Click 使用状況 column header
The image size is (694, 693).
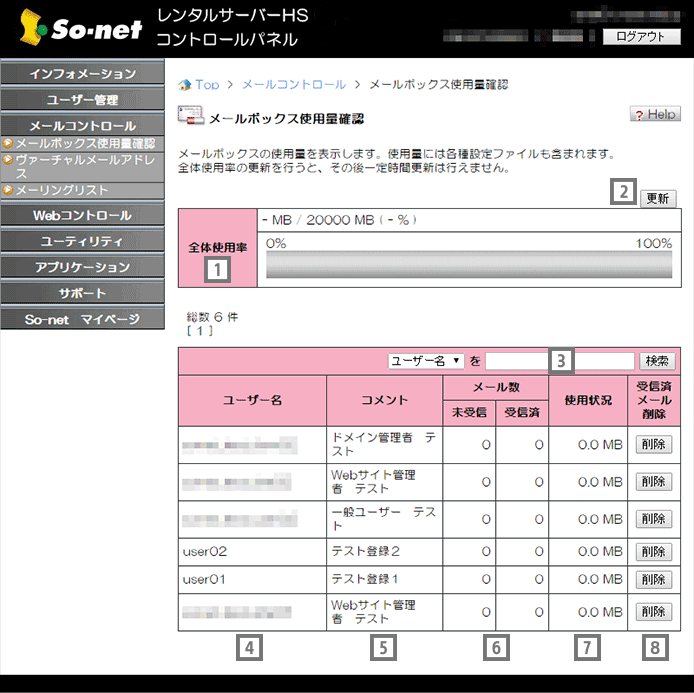tap(588, 400)
